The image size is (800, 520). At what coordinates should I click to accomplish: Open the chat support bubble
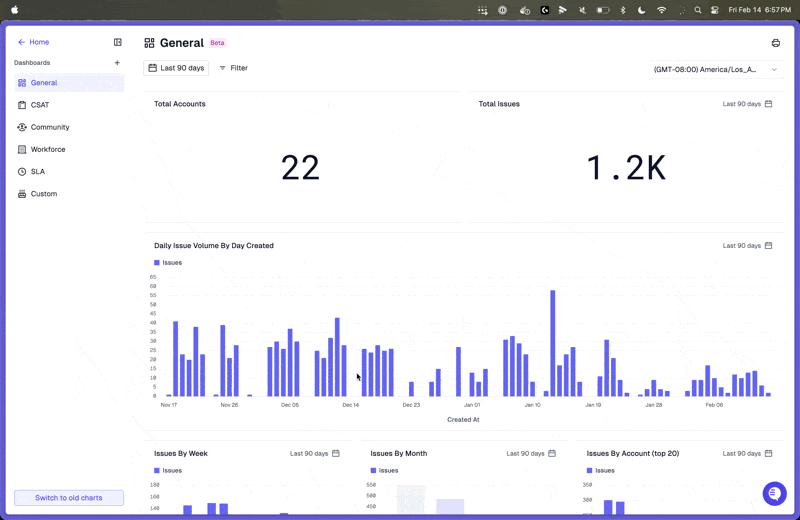[x=774, y=493]
